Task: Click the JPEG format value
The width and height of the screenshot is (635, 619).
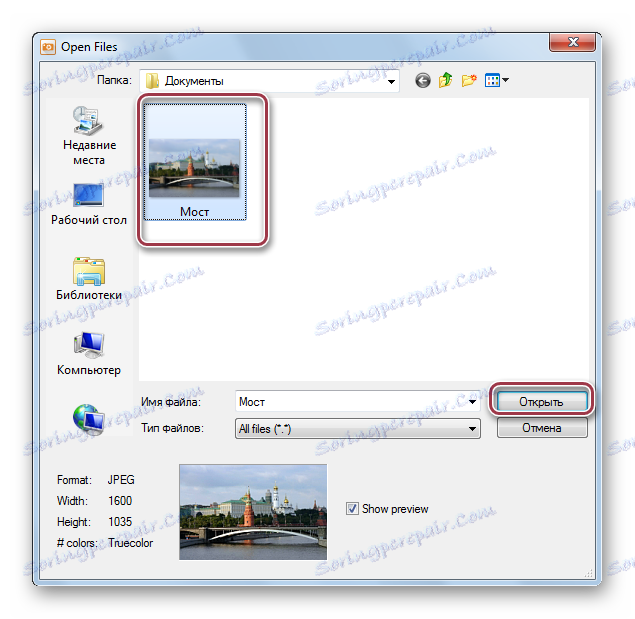Action: pyautogui.click(x=121, y=480)
